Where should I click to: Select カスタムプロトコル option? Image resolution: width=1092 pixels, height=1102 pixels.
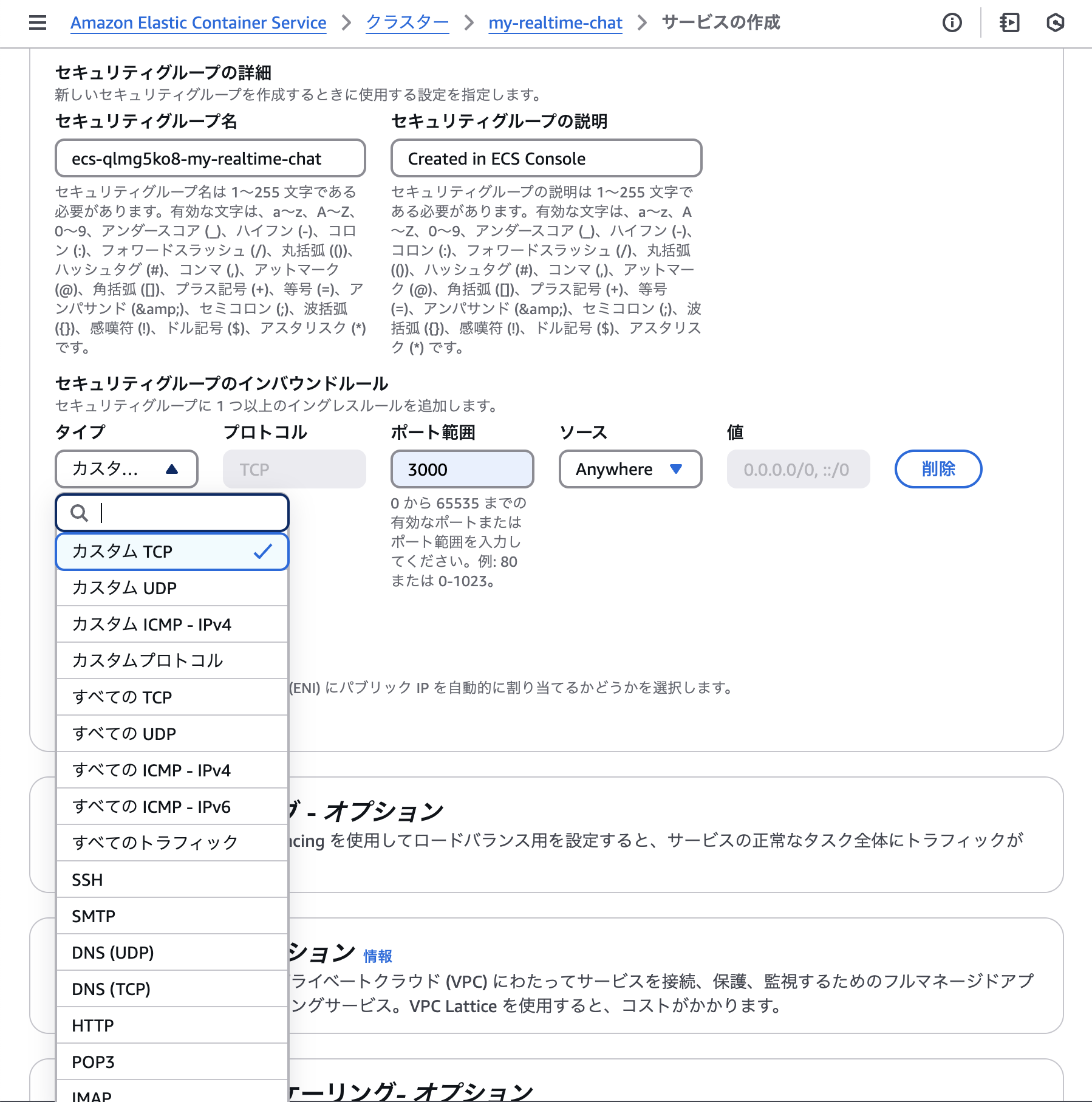(172, 661)
